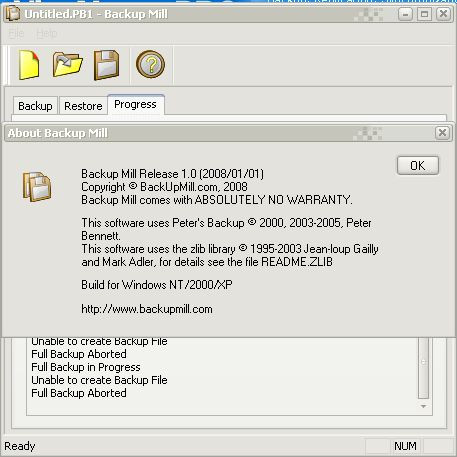Open the Help menu

47,33
